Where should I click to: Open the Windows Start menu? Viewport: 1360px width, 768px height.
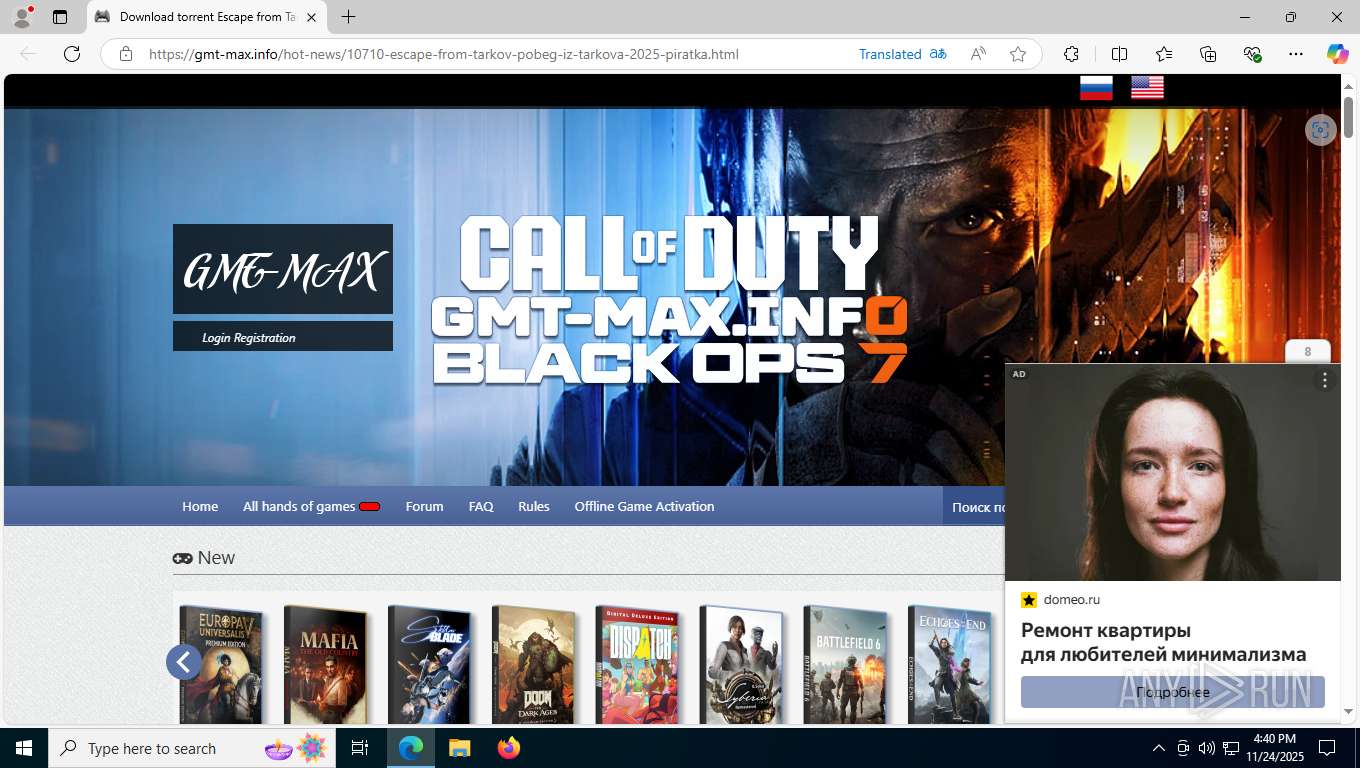tap(23, 748)
